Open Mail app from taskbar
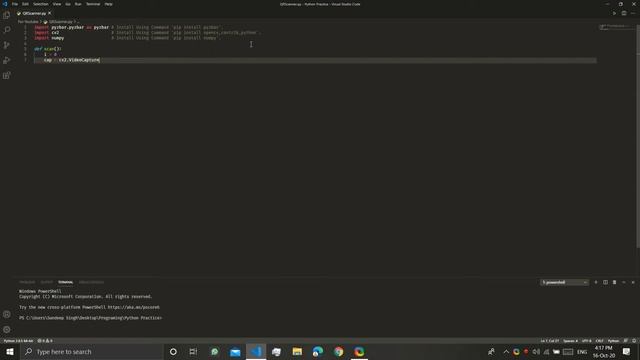 coord(235,351)
